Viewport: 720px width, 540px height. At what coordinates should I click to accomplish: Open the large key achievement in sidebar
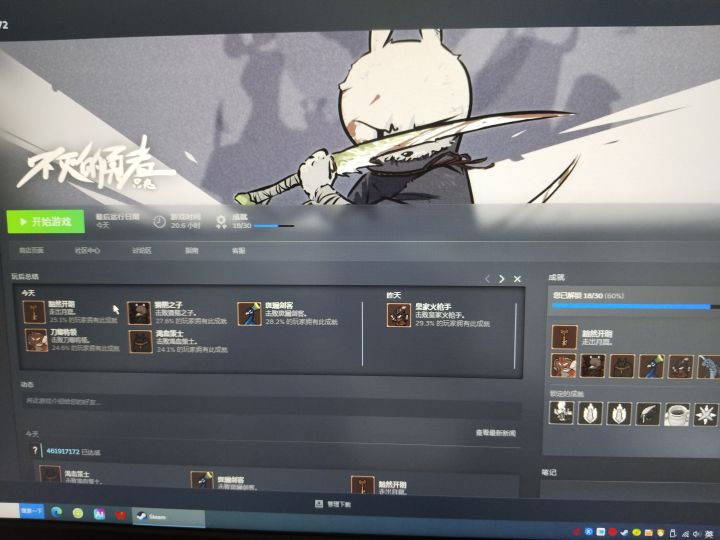pyautogui.click(x=564, y=337)
